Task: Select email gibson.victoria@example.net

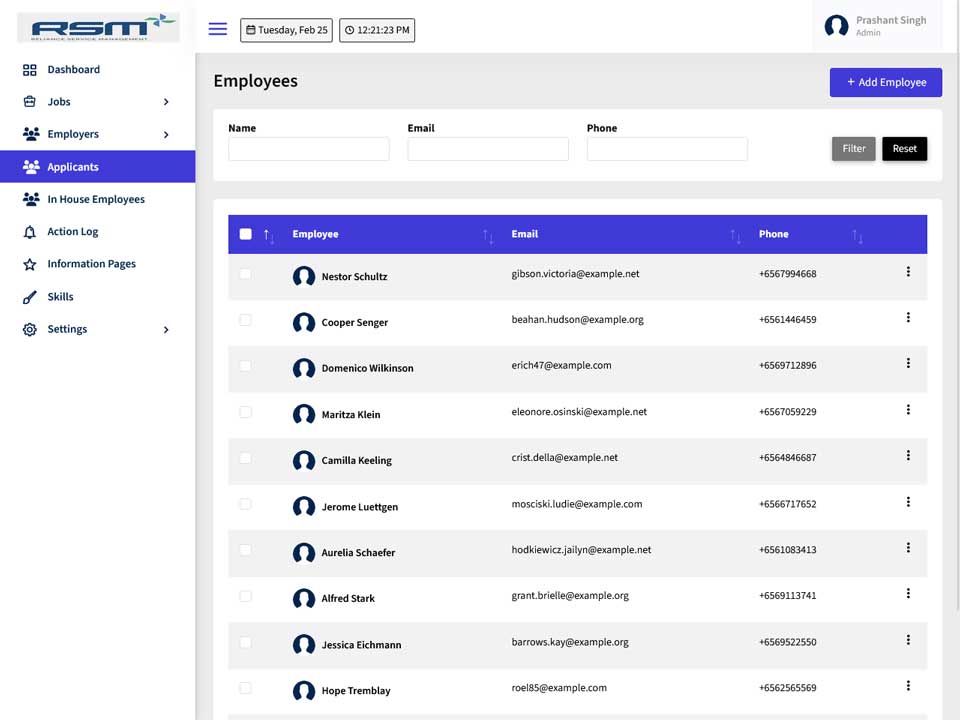Action: point(575,274)
